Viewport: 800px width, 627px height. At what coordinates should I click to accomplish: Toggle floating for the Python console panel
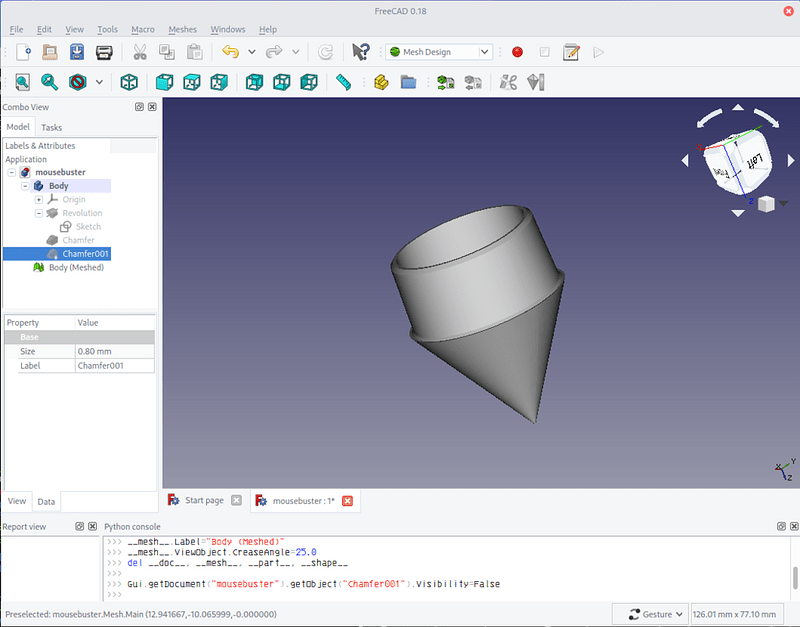(x=781, y=526)
